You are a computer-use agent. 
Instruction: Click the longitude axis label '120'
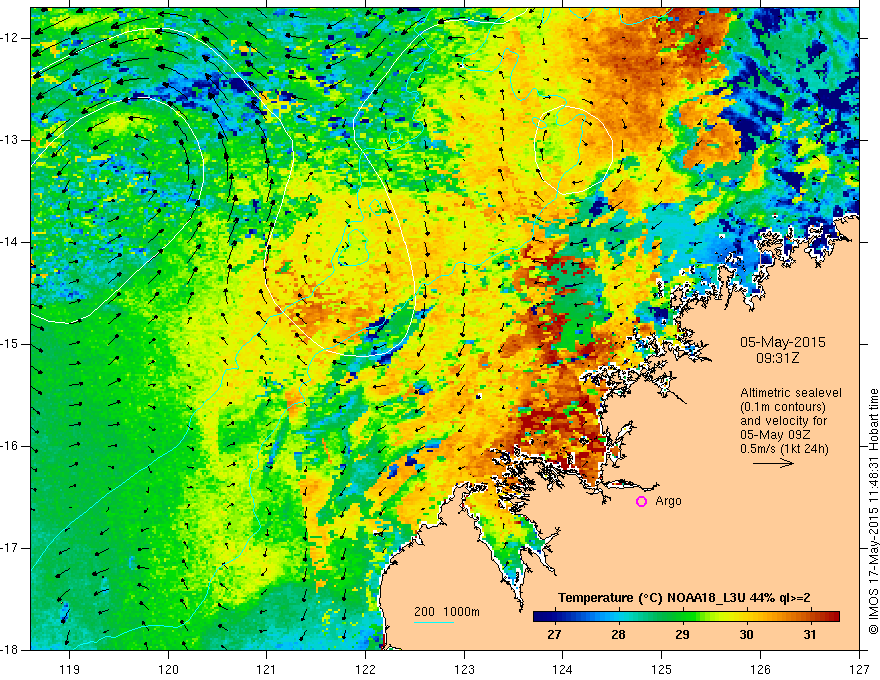point(168,669)
